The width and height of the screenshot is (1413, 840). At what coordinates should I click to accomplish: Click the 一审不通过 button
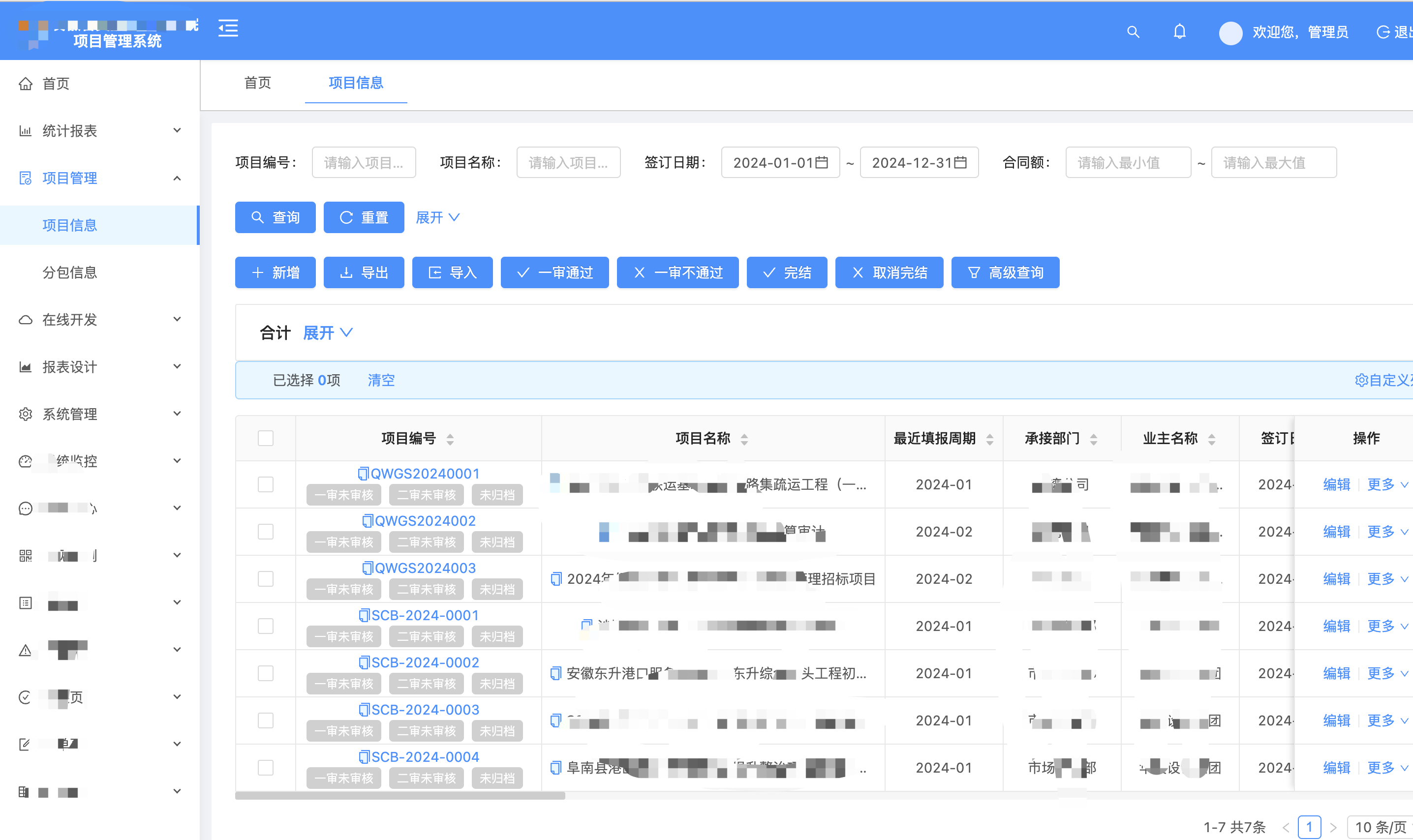(x=677, y=272)
